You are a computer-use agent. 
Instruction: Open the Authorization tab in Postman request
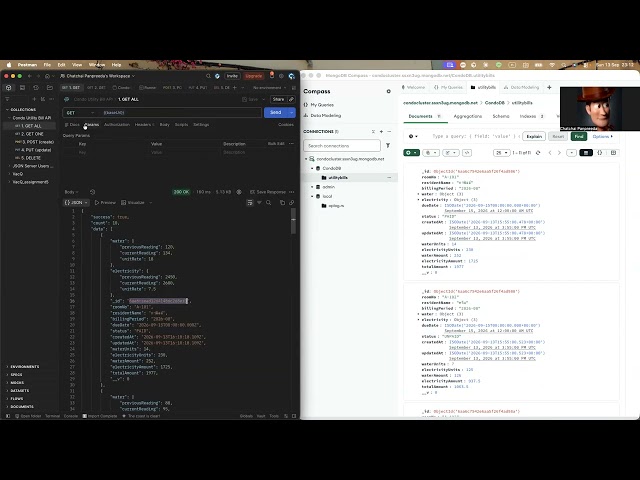tap(117, 124)
